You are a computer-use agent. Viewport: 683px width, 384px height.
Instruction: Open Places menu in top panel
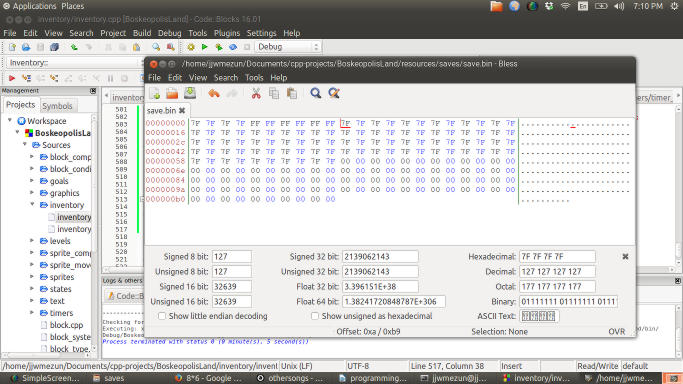coord(73,6)
